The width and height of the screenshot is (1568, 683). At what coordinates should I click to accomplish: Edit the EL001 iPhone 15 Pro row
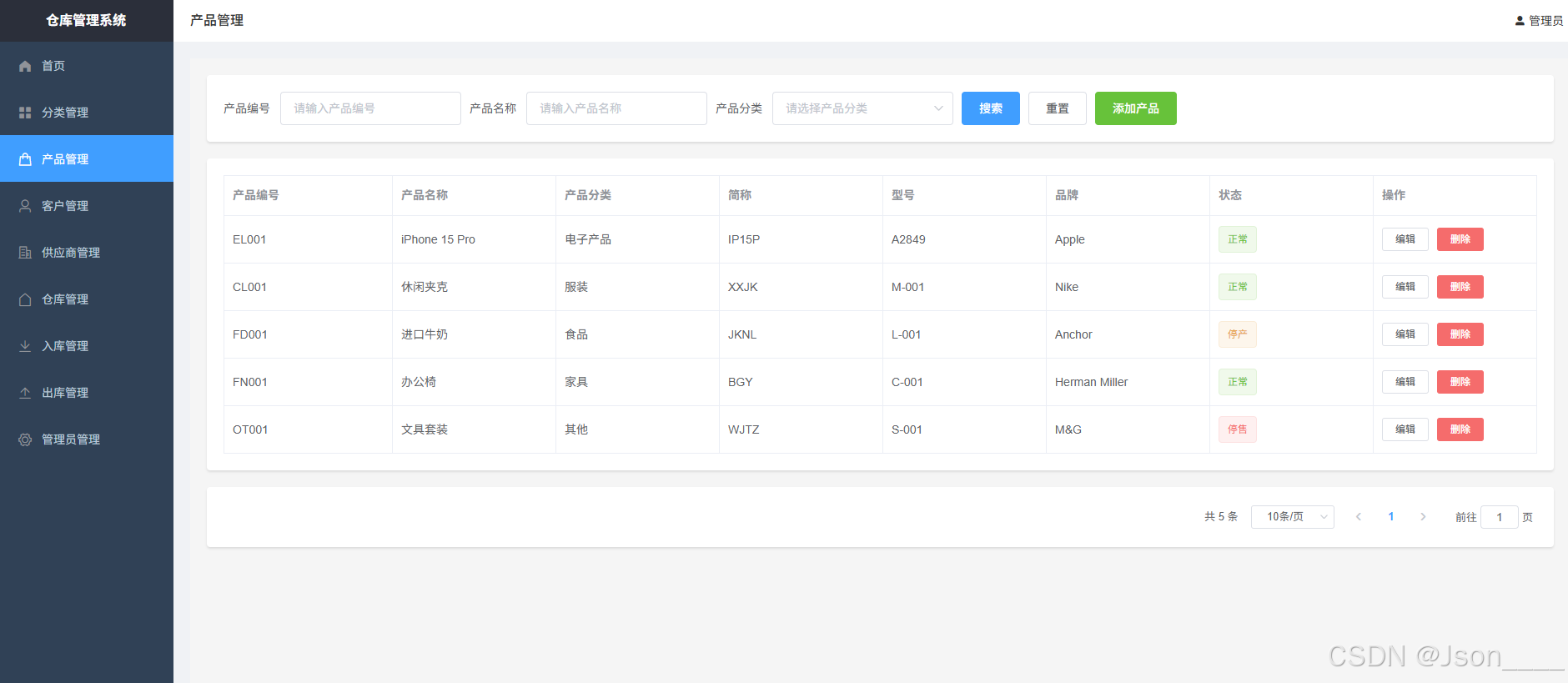[1405, 239]
